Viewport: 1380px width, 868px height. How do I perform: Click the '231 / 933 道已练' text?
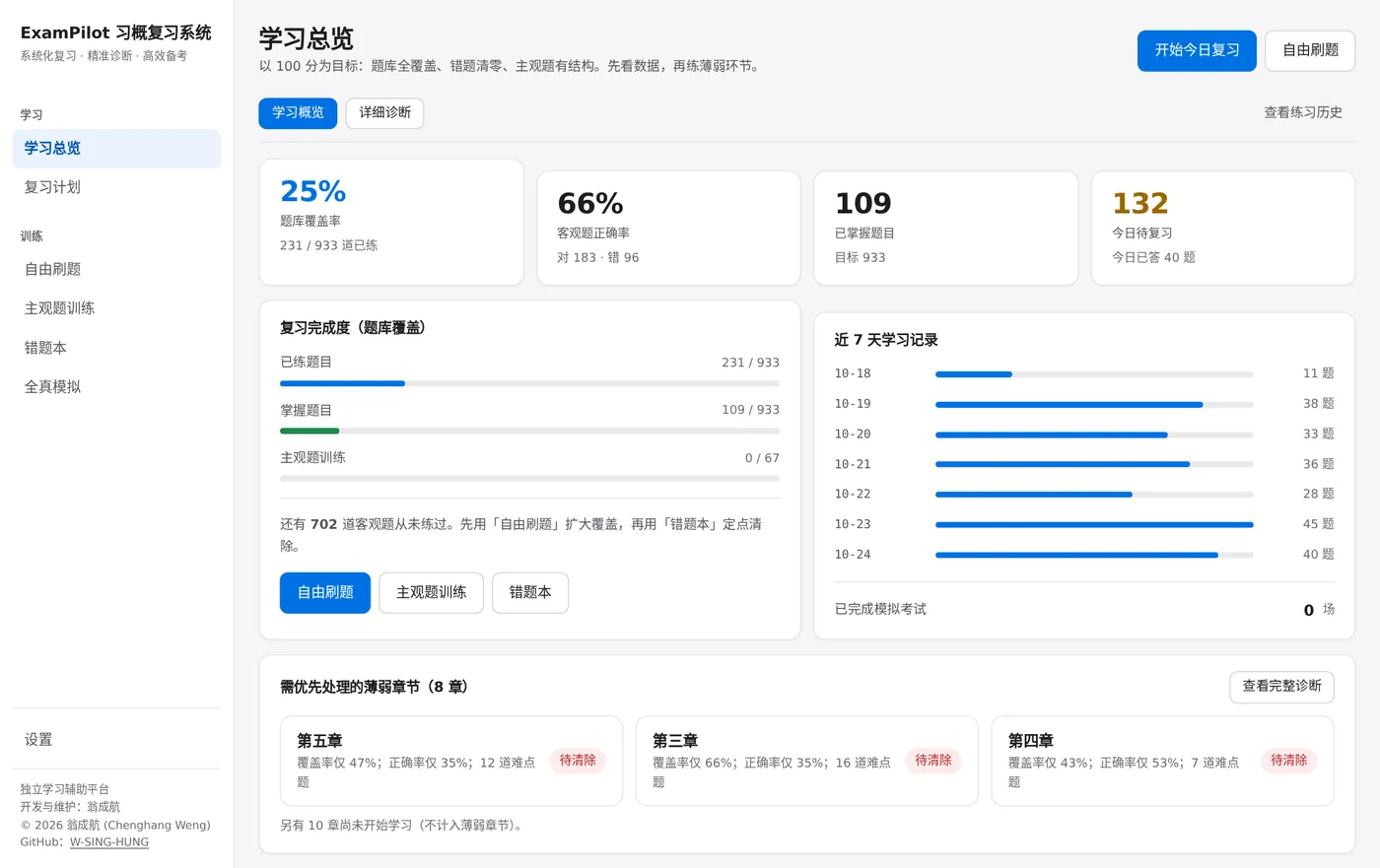[328, 245]
